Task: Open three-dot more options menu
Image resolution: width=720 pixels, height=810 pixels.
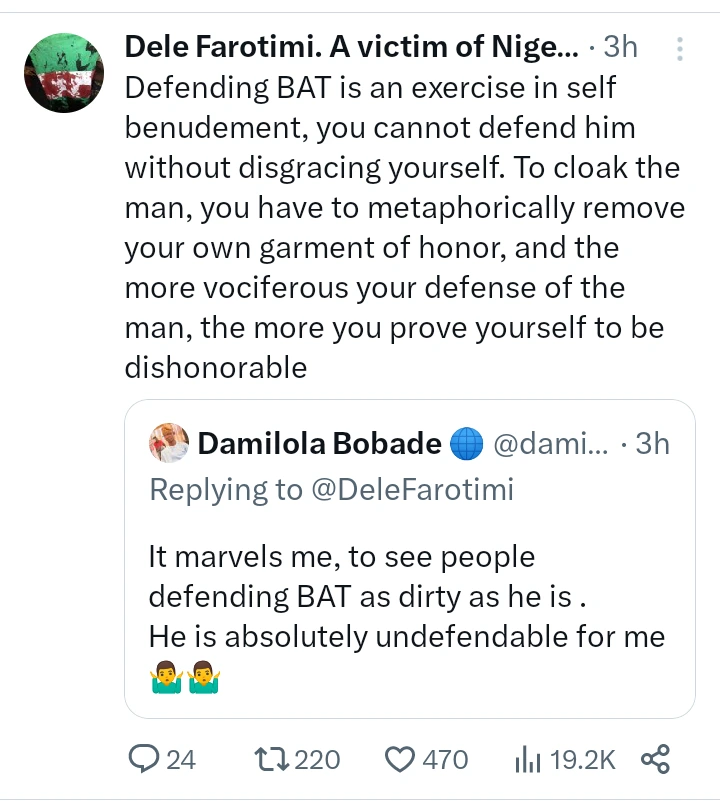Action: (x=680, y=49)
